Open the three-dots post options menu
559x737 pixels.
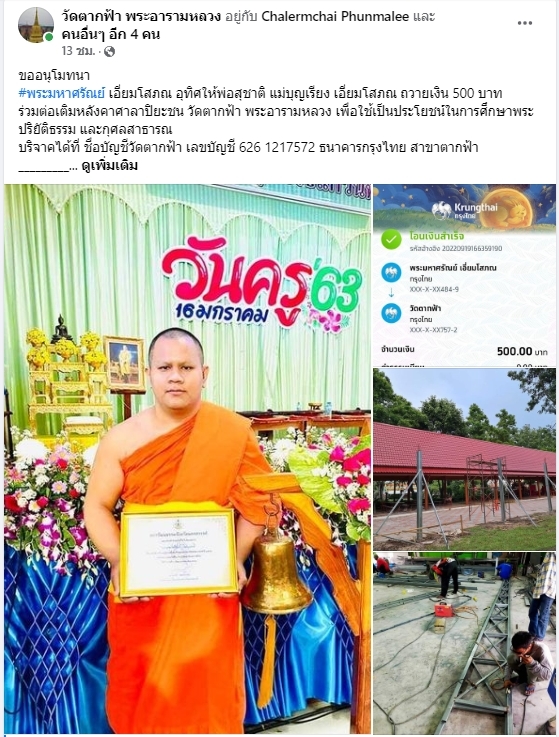525,24
